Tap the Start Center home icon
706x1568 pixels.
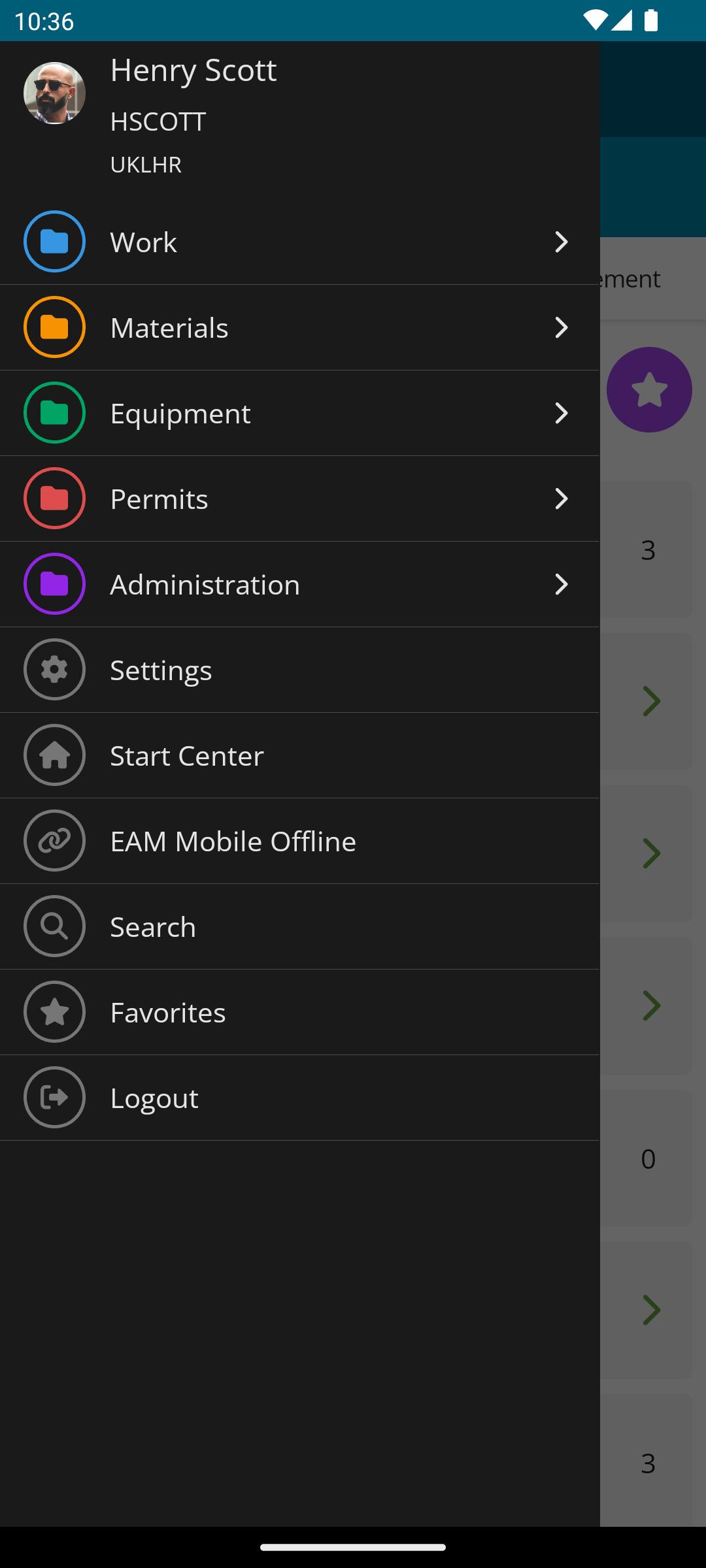(x=54, y=755)
